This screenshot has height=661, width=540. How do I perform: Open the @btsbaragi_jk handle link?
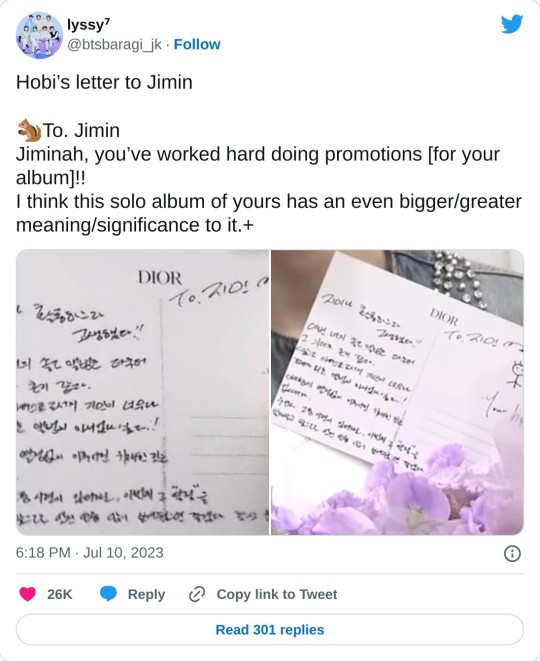tap(114, 44)
